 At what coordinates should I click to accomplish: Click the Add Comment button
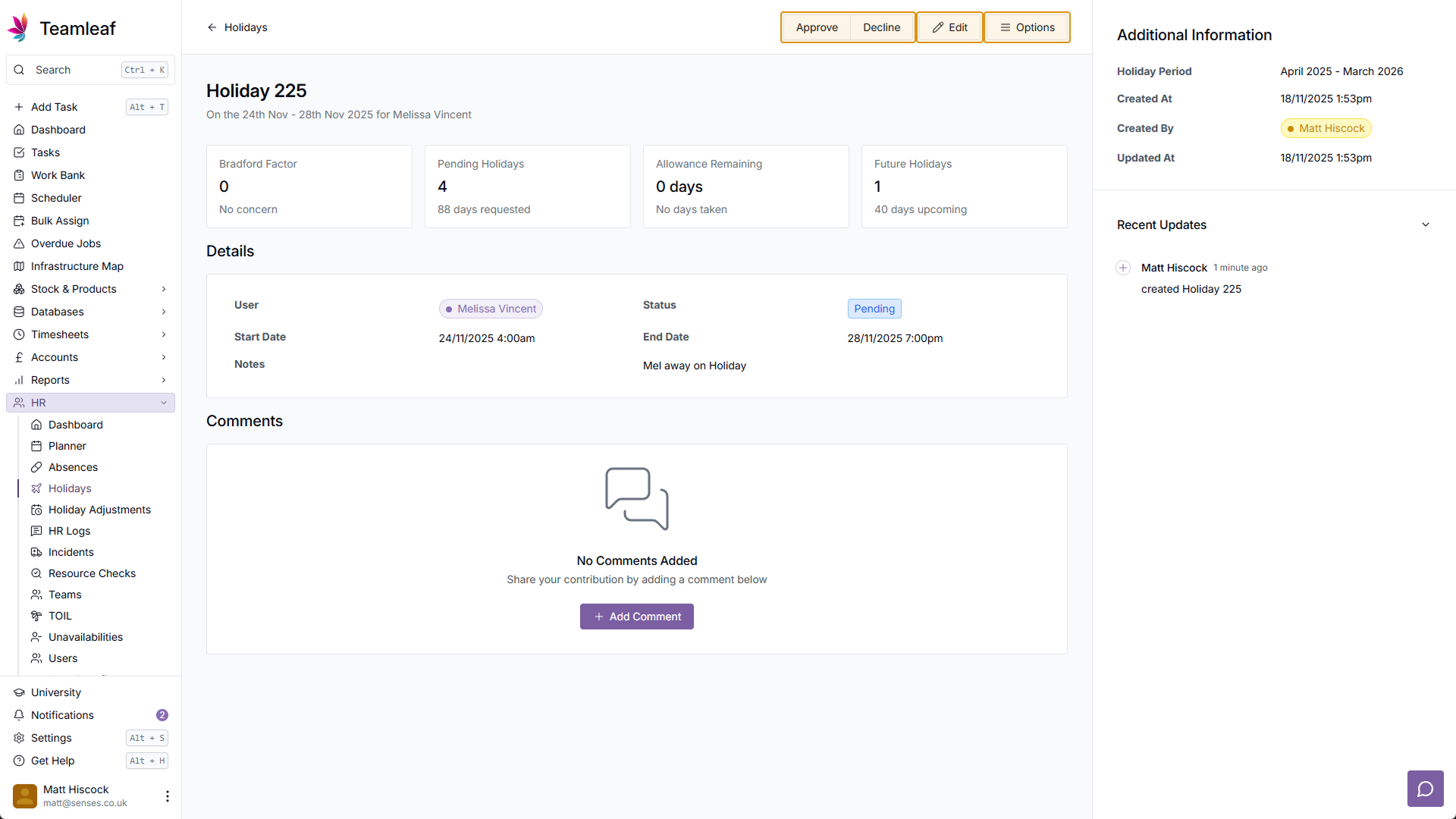tap(636, 617)
